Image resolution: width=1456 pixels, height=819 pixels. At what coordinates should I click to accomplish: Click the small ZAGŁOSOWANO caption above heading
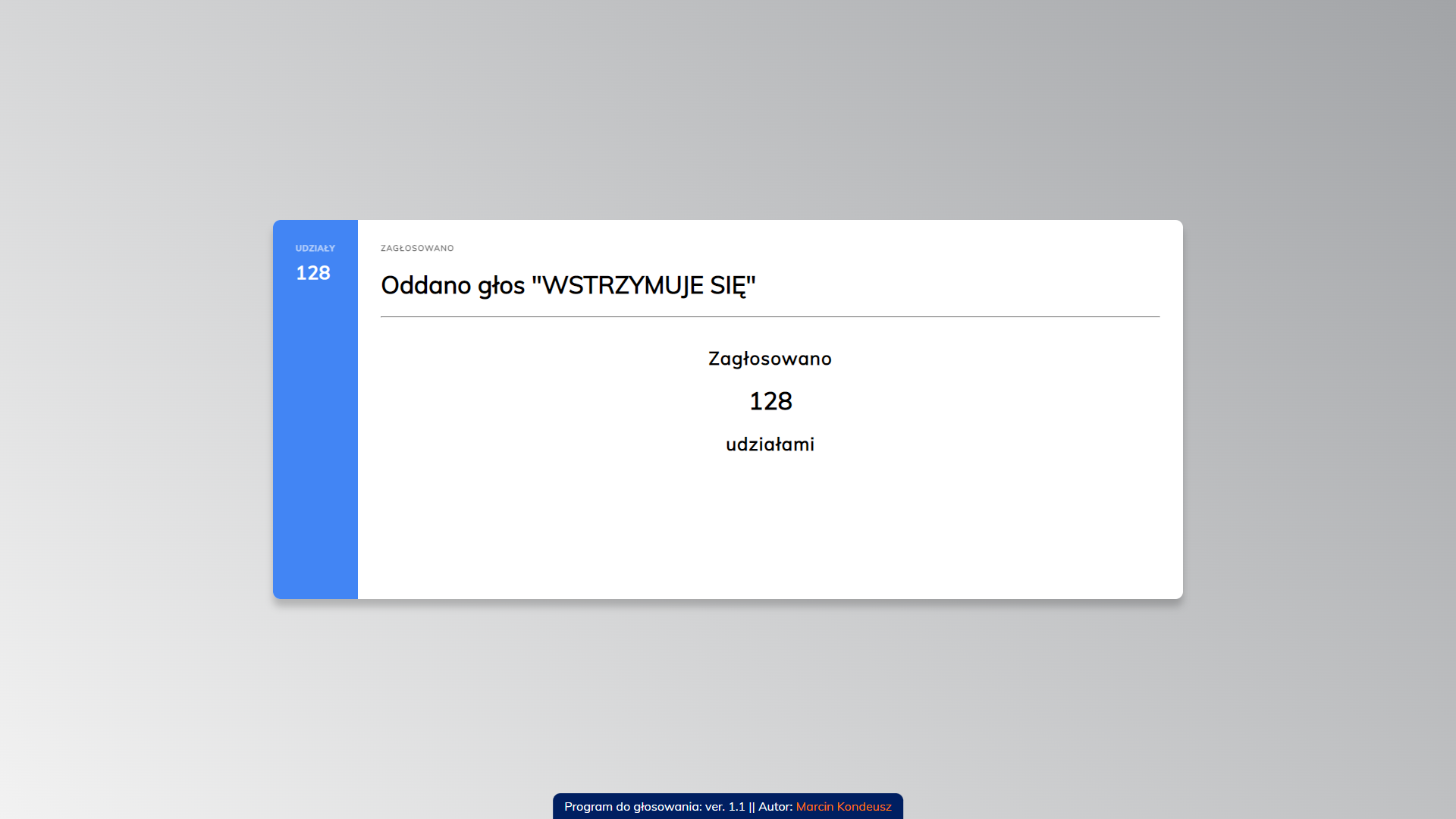point(417,249)
